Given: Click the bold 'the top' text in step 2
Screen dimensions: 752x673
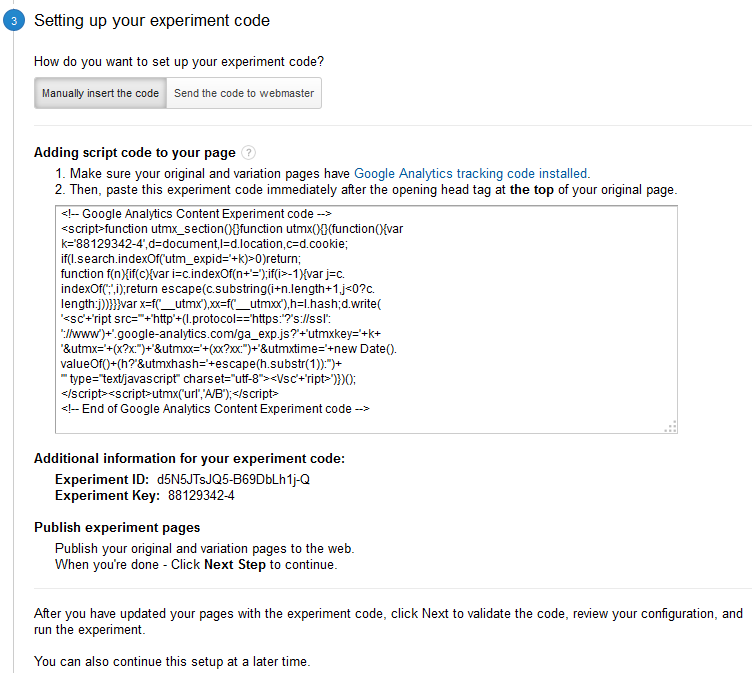Looking at the screenshot, I should (x=532, y=190).
